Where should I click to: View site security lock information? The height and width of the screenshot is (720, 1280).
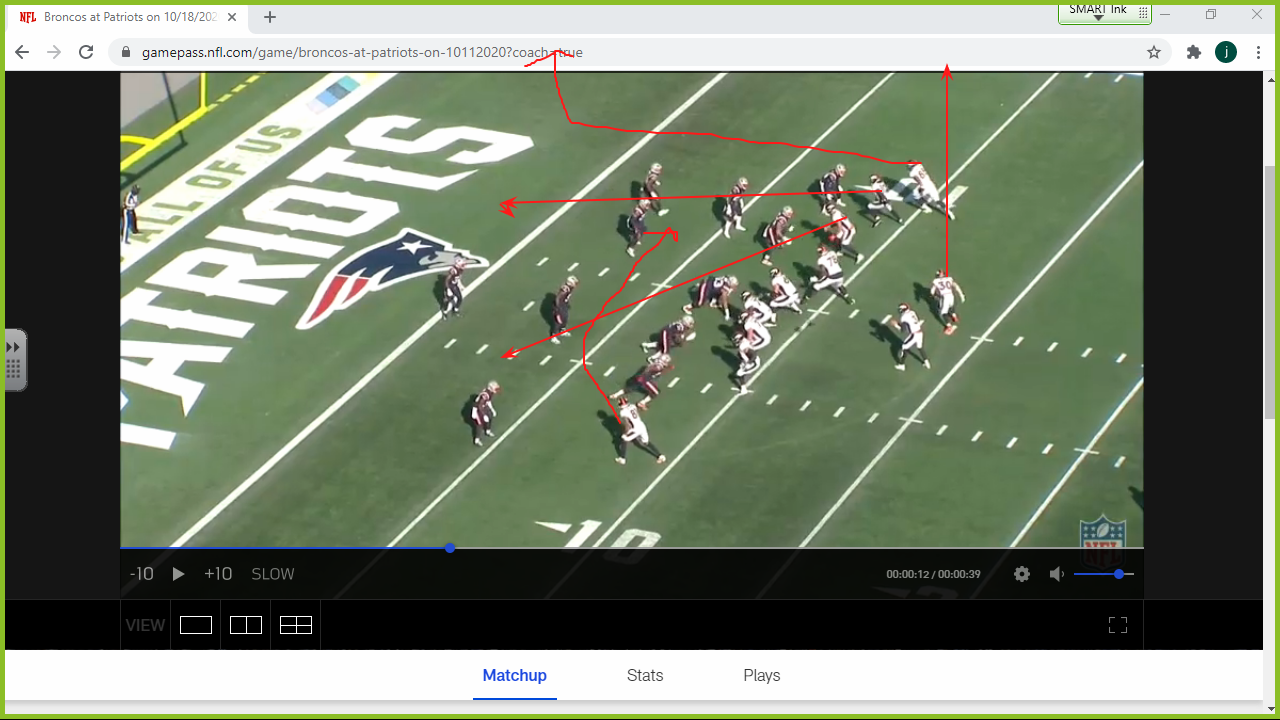point(126,52)
